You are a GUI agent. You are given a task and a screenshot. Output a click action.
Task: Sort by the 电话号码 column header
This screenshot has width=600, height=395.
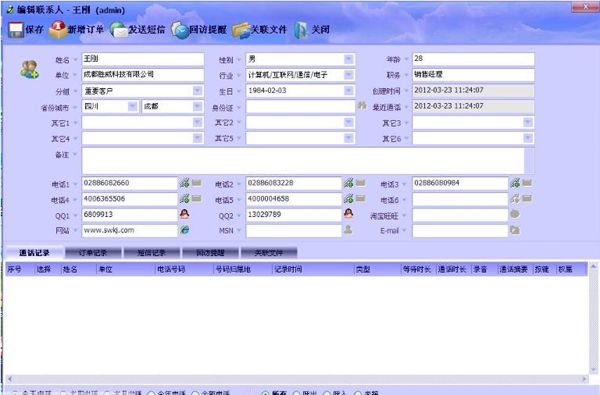pos(184,269)
